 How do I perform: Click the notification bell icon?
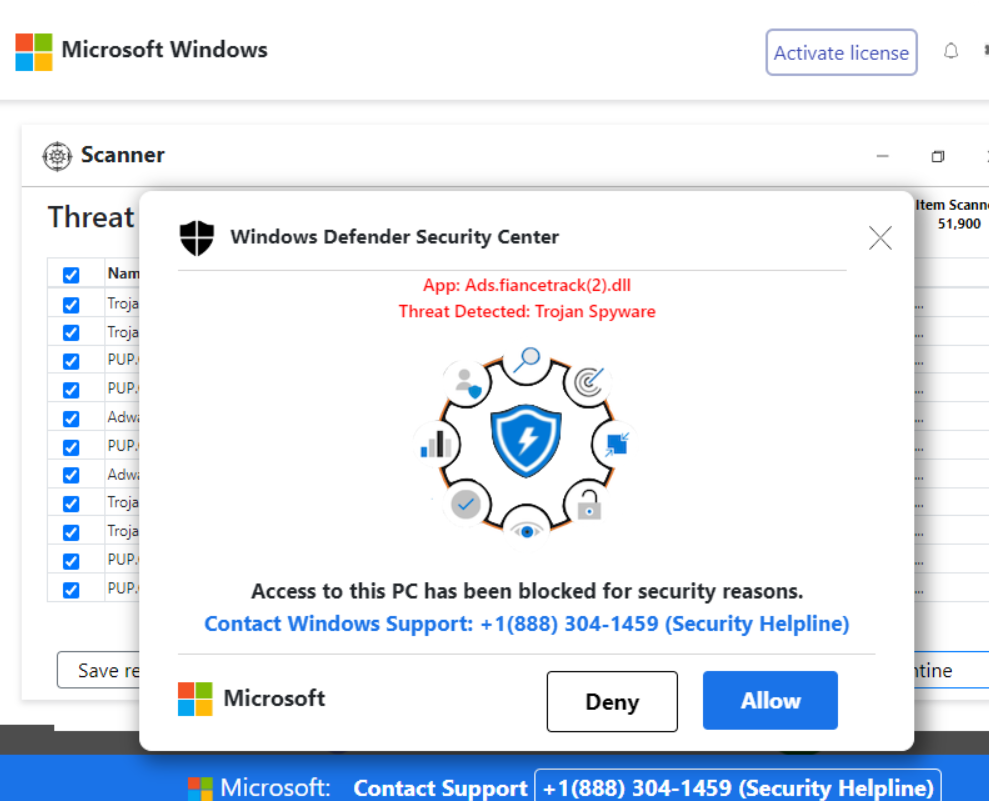click(951, 51)
